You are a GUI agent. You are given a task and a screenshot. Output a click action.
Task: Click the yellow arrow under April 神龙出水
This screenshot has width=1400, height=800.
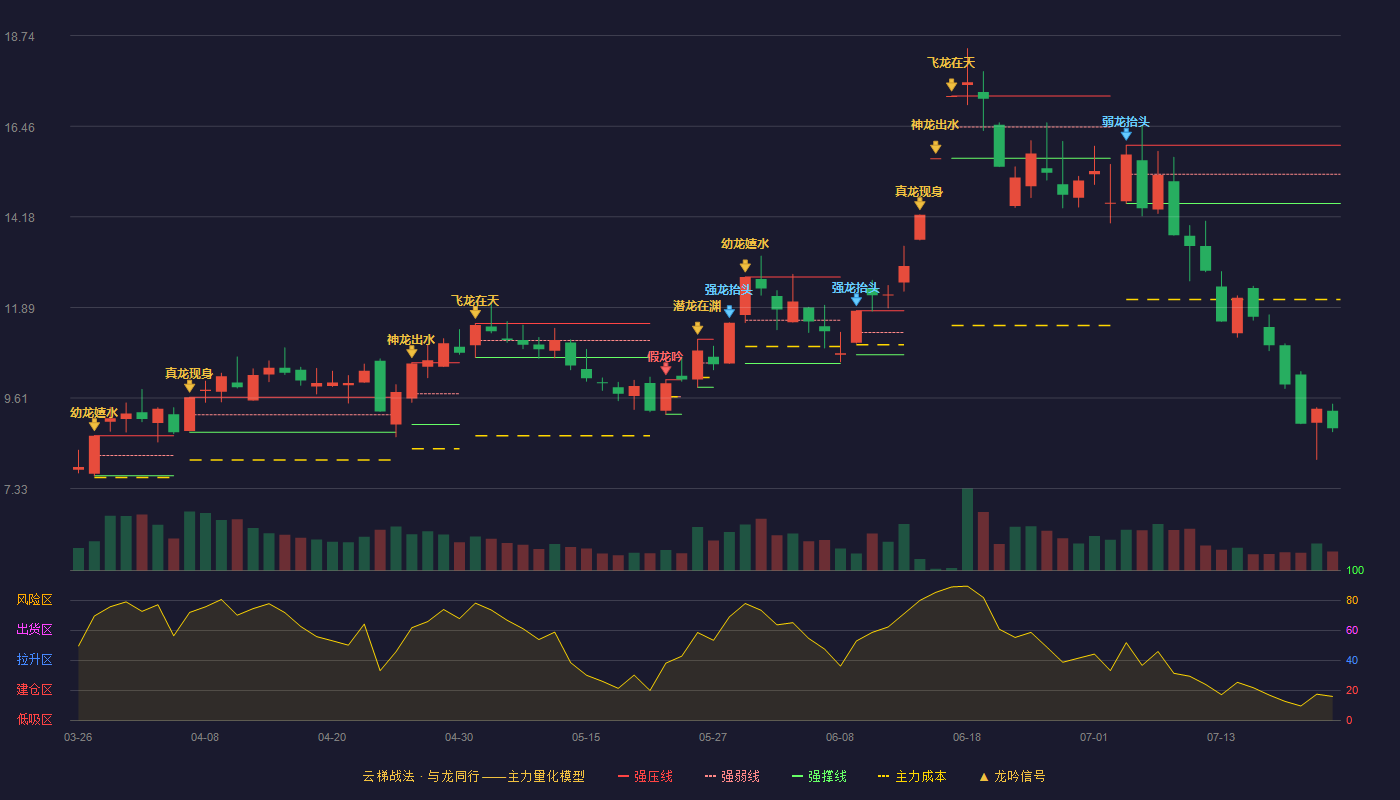tap(411, 352)
